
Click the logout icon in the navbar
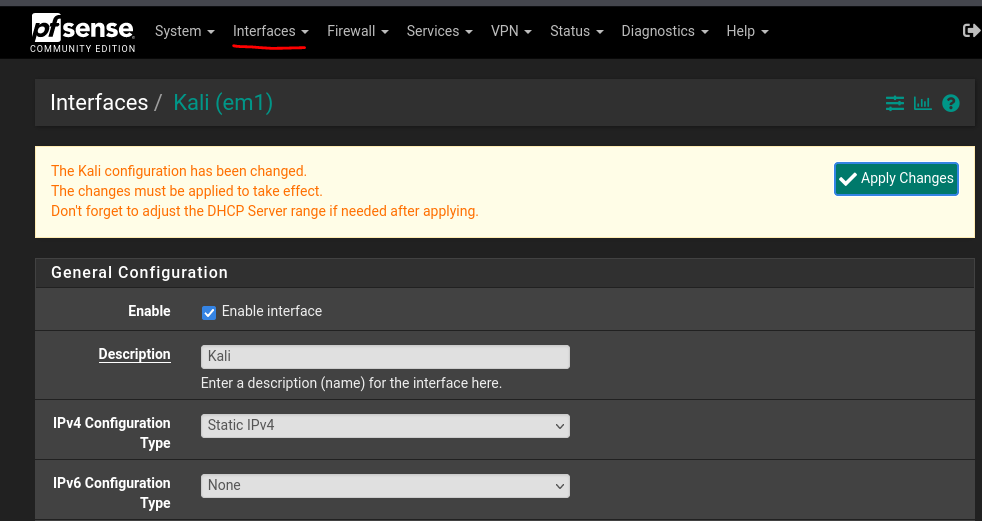coord(970,31)
